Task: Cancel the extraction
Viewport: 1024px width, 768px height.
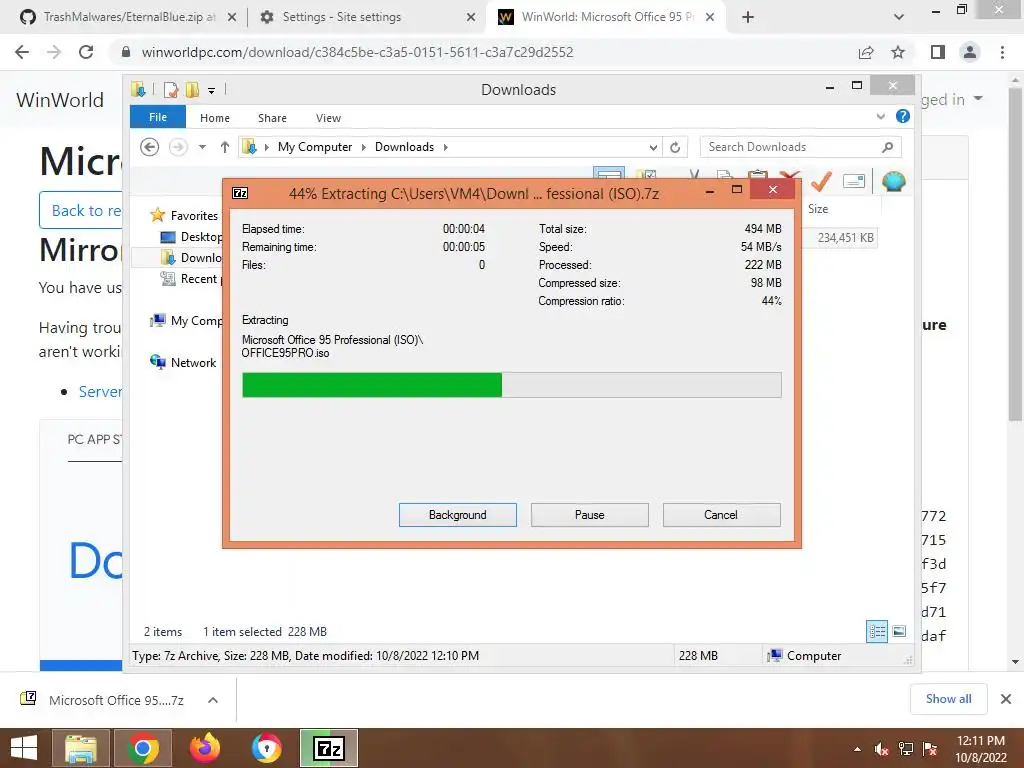Action: click(721, 515)
